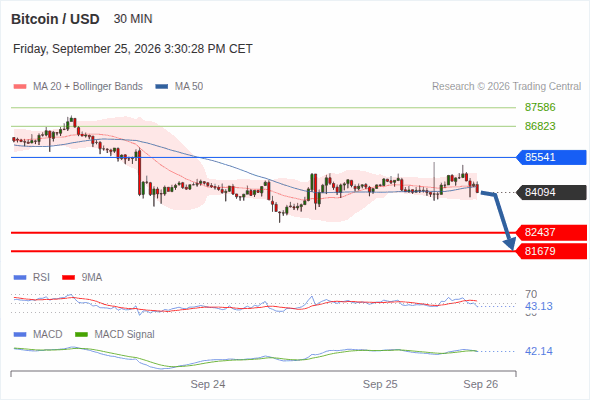This screenshot has width=590, height=400.
Task: Click the black 84094 current price tag
Action: coord(550,192)
